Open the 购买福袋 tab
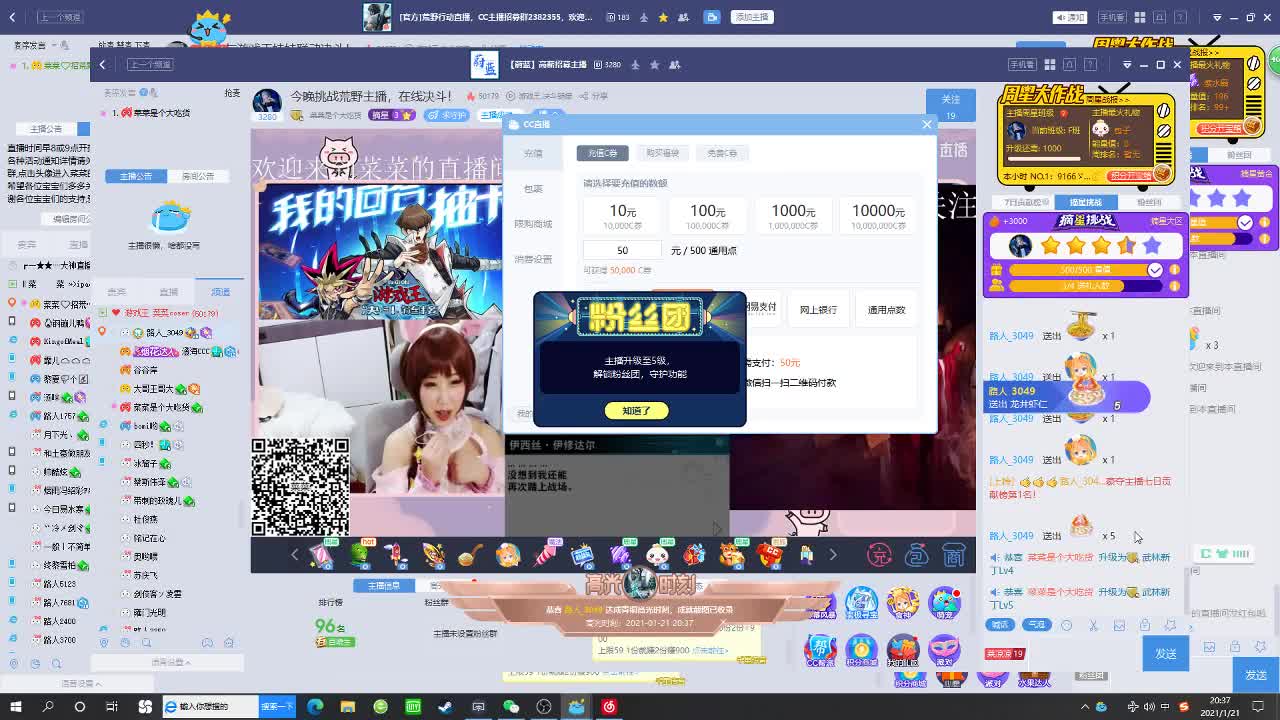This screenshot has height=720, width=1280. [662, 153]
